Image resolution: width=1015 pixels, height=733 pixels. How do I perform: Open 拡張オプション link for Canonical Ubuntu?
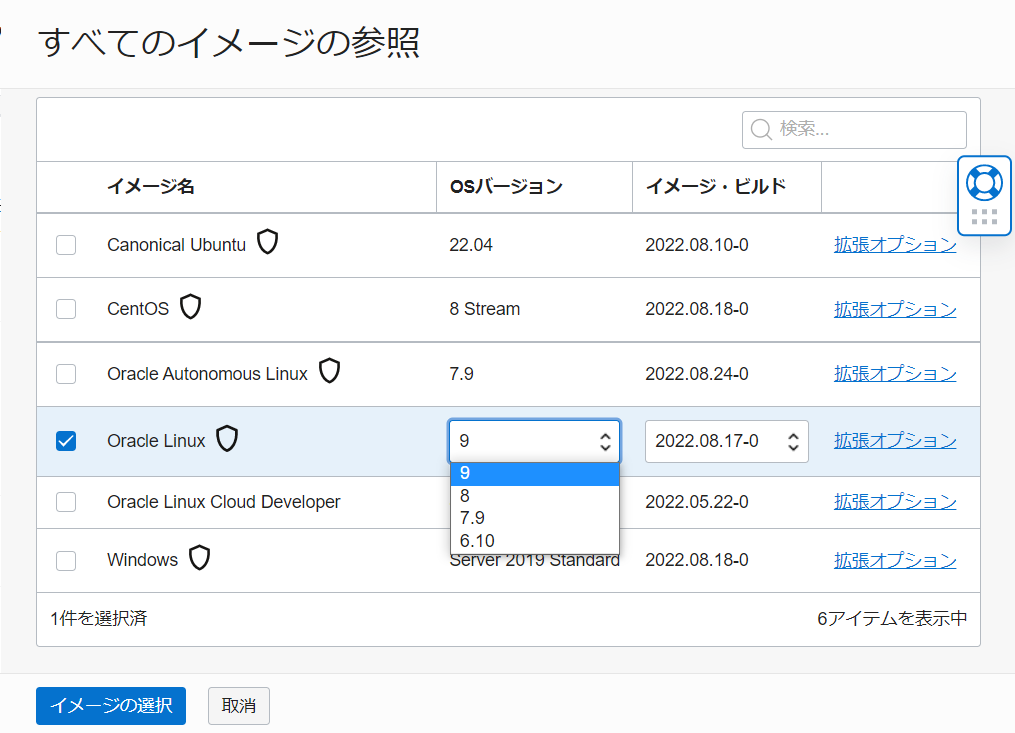[895, 245]
